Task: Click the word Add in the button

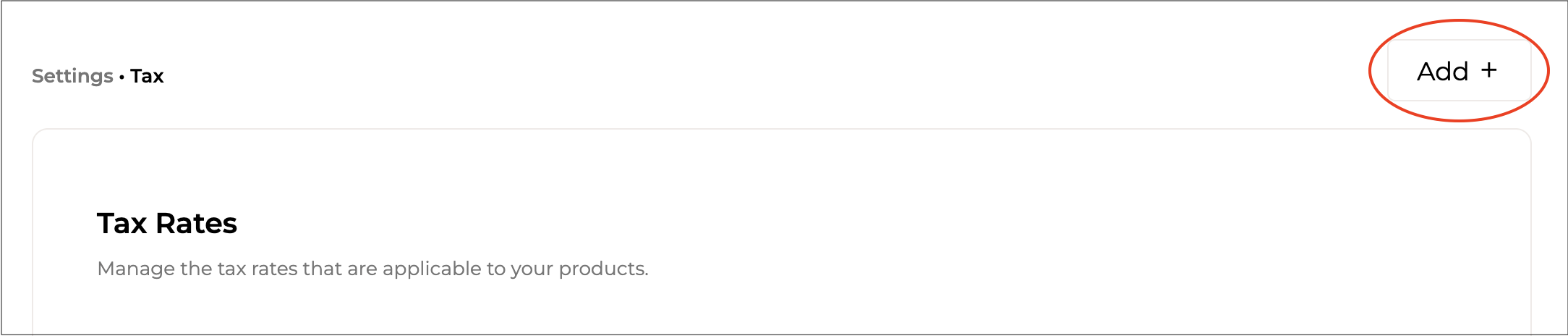Action: pos(1442,72)
